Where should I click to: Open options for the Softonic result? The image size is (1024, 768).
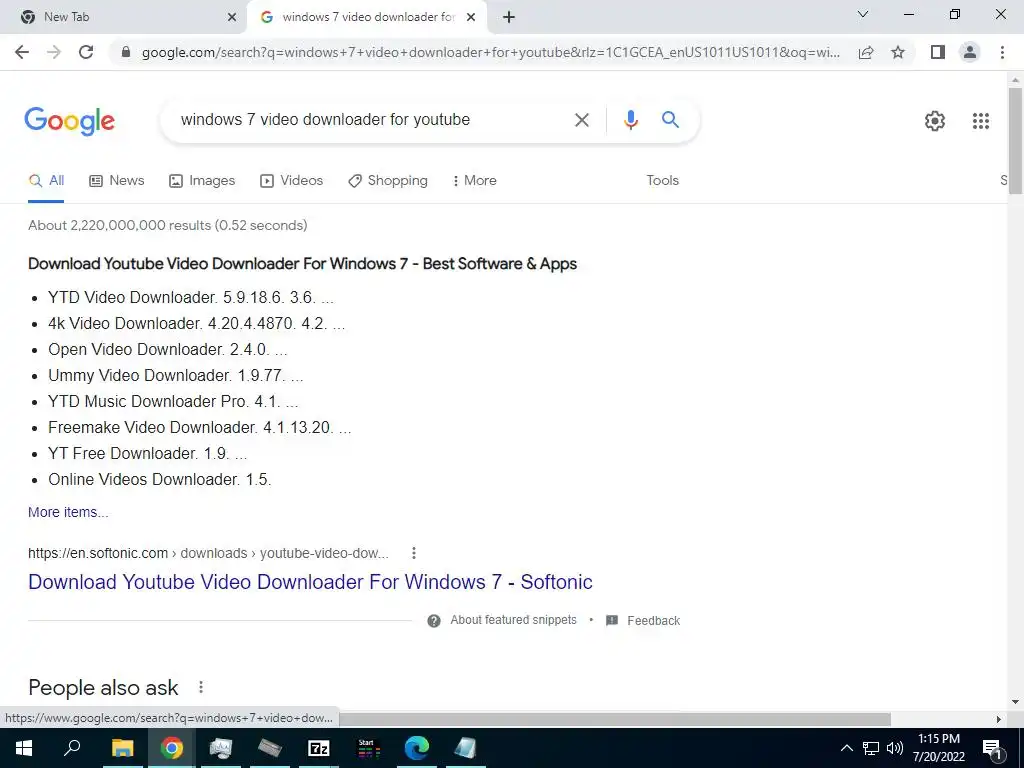(413, 553)
